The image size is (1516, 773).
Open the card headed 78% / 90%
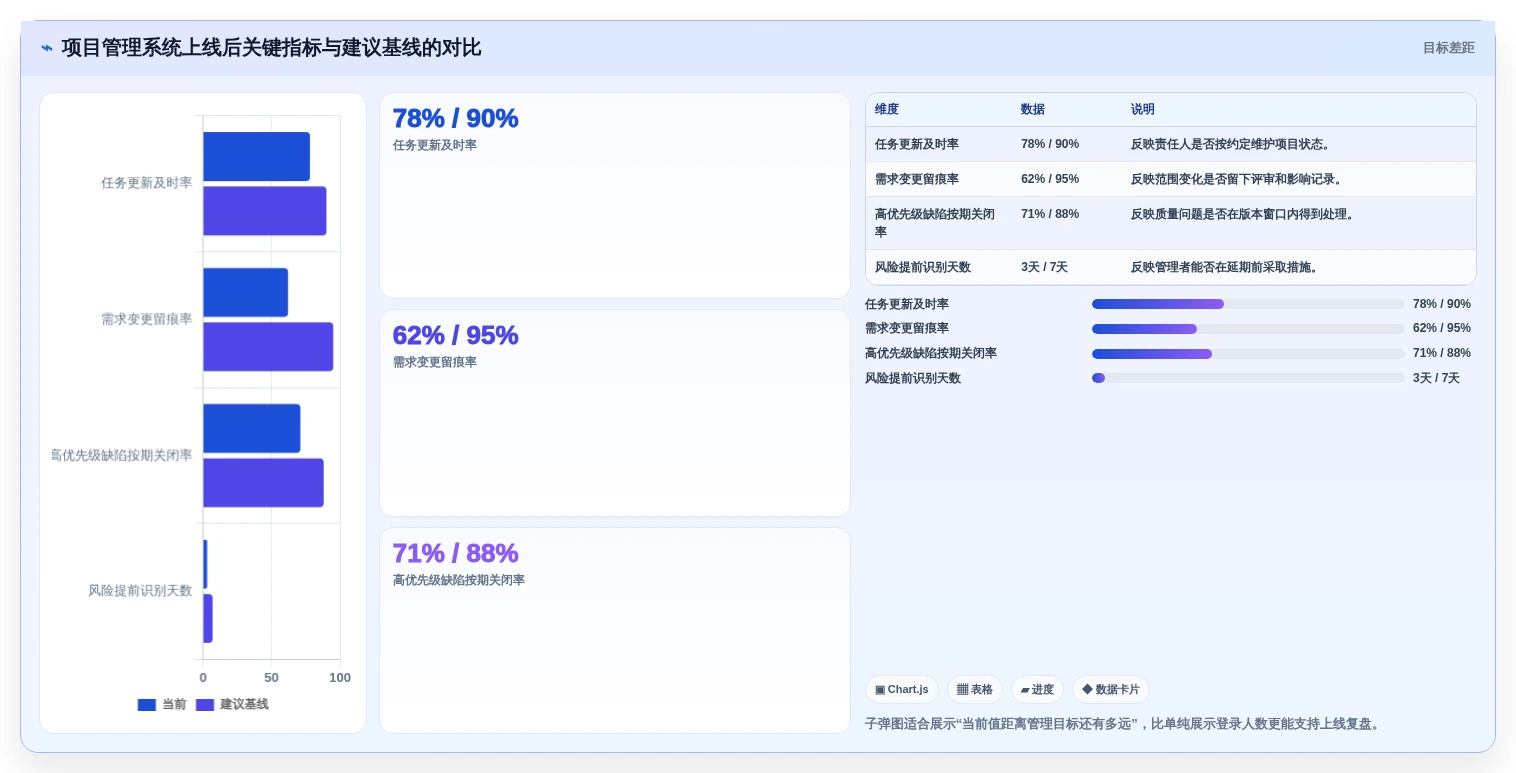(x=615, y=196)
